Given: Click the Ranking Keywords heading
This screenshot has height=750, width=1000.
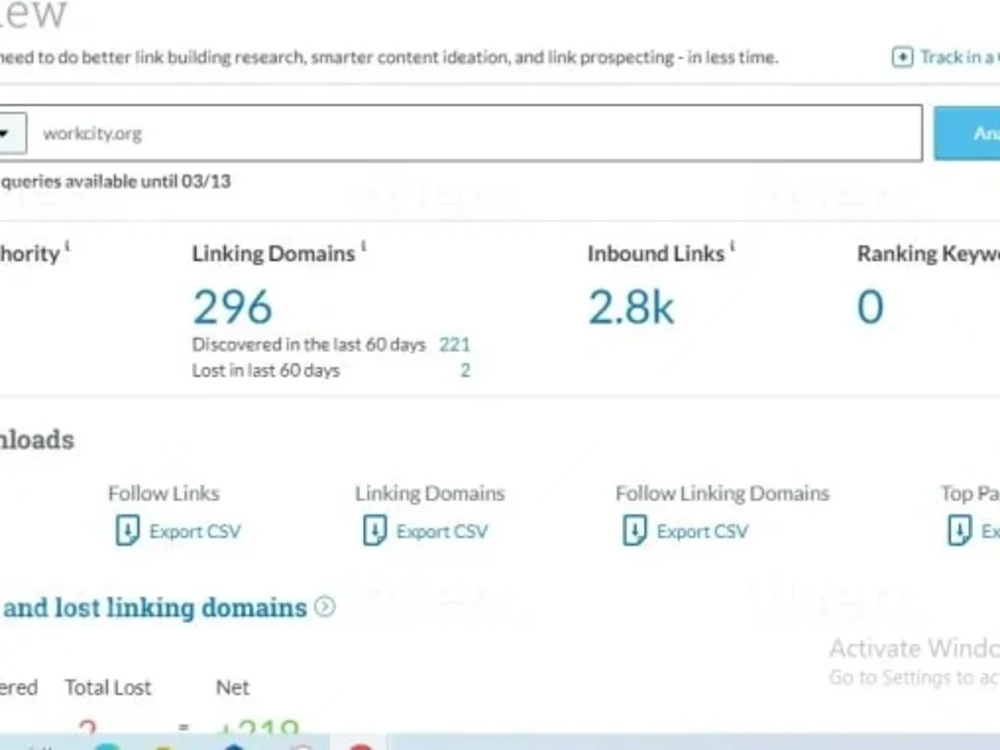Looking at the screenshot, I should 929,254.
